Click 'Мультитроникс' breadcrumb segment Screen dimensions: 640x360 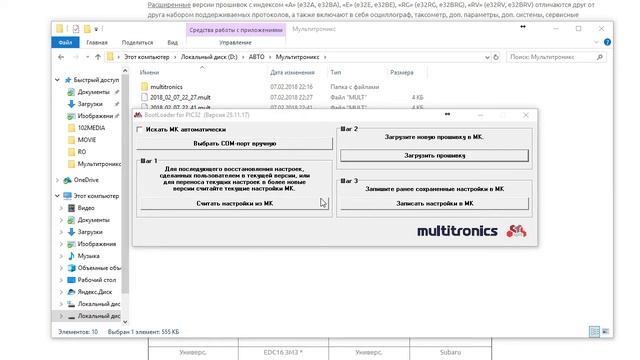(x=297, y=57)
